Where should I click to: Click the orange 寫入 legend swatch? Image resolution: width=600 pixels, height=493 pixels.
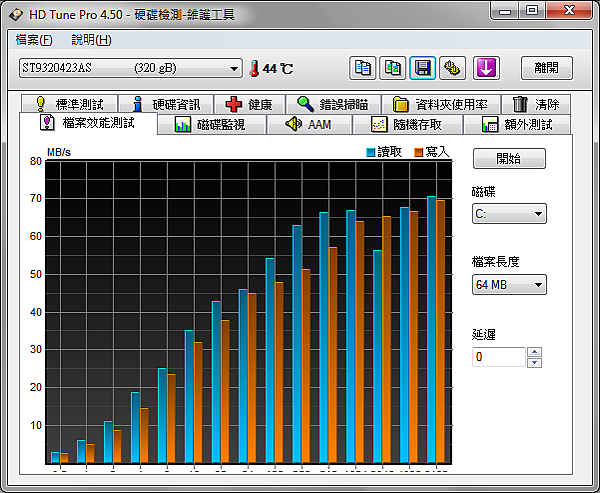(x=418, y=152)
